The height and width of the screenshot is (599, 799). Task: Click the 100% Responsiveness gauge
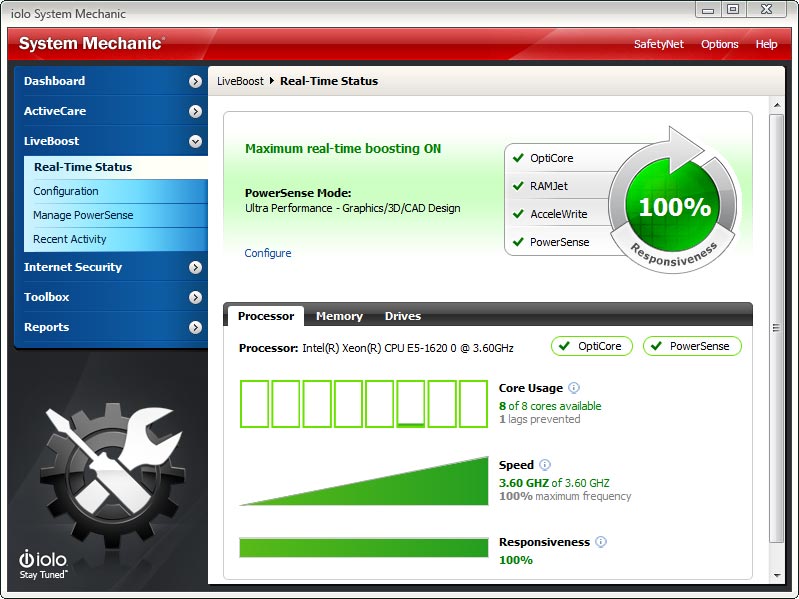click(674, 206)
